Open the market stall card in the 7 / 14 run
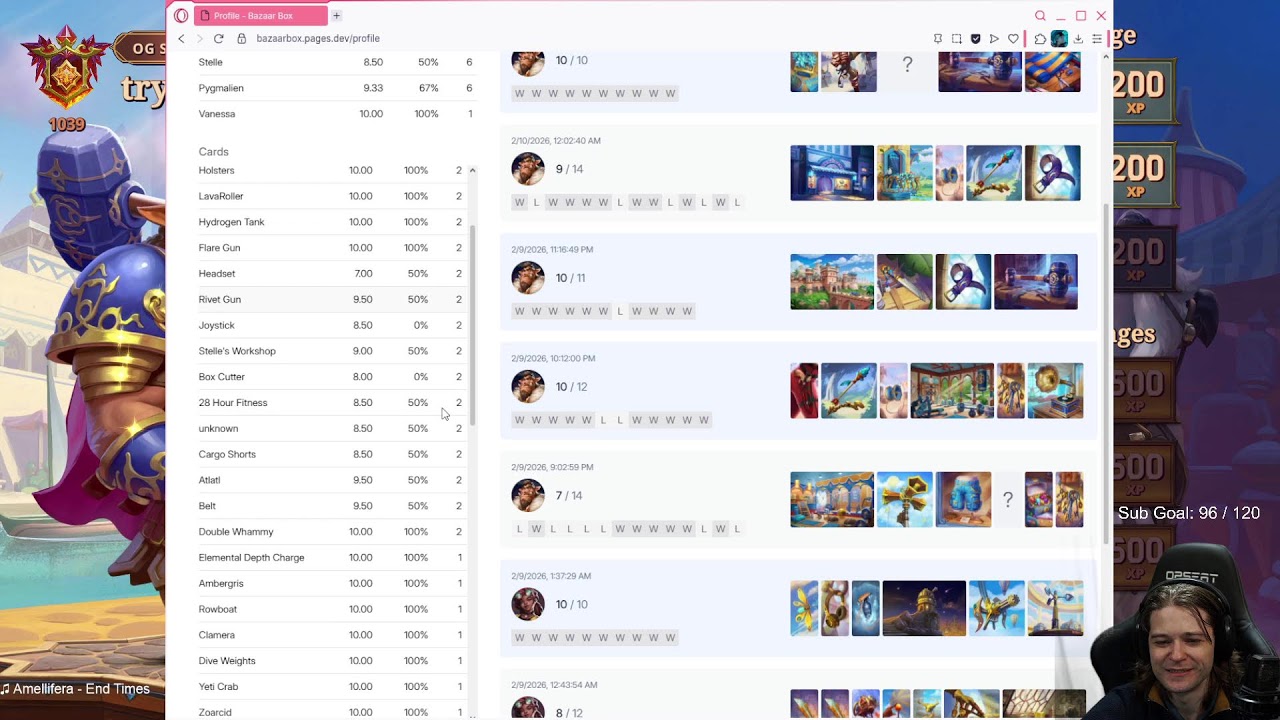This screenshot has height=720, width=1280. [832, 500]
